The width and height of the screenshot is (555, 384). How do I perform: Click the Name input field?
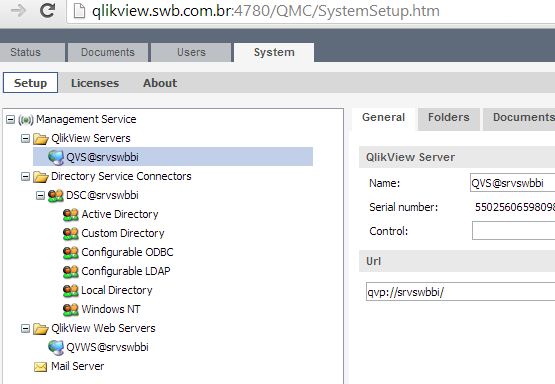click(x=513, y=183)
